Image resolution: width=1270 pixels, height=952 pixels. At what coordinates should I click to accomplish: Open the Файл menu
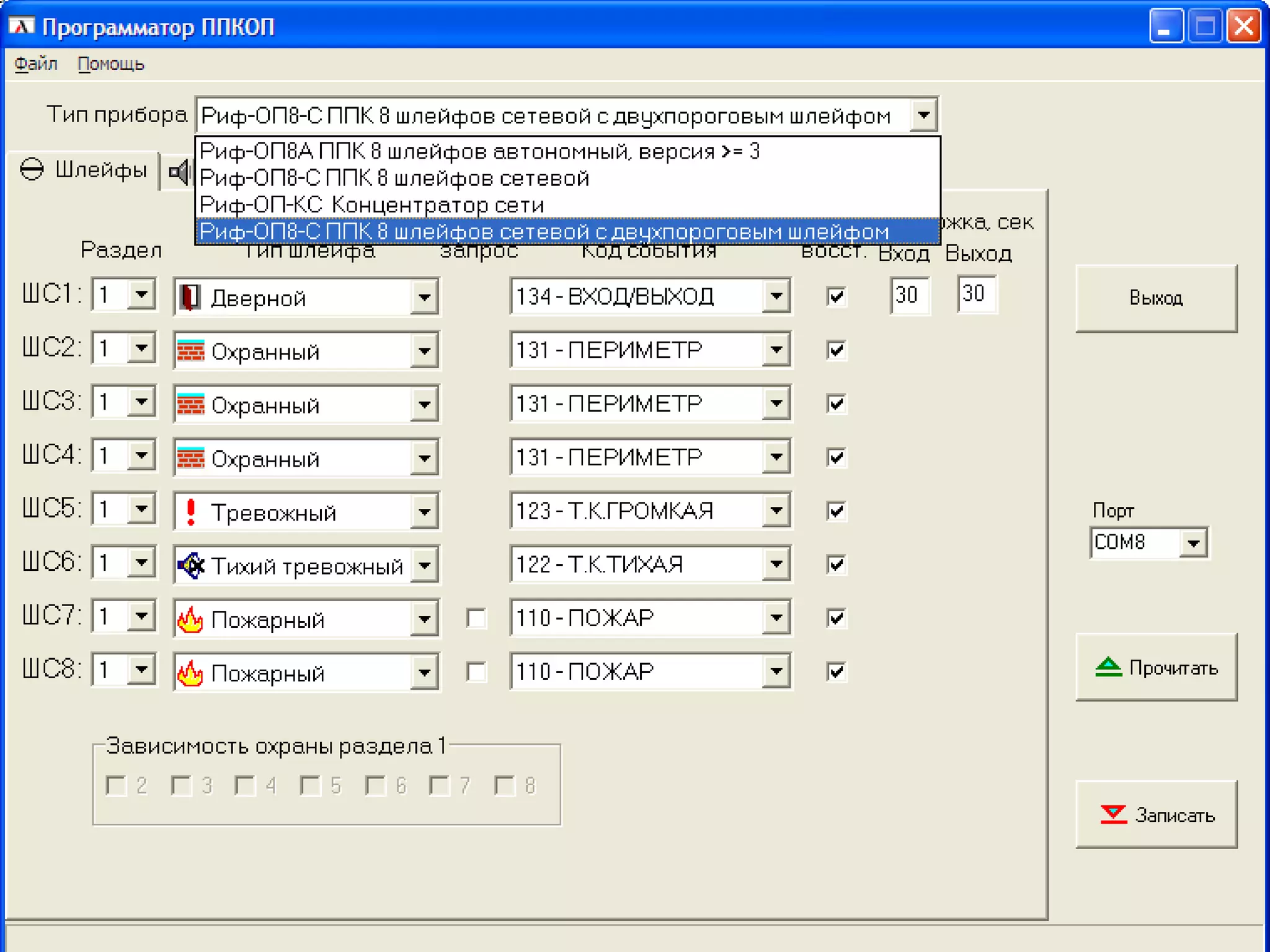(x=35, y=64)
